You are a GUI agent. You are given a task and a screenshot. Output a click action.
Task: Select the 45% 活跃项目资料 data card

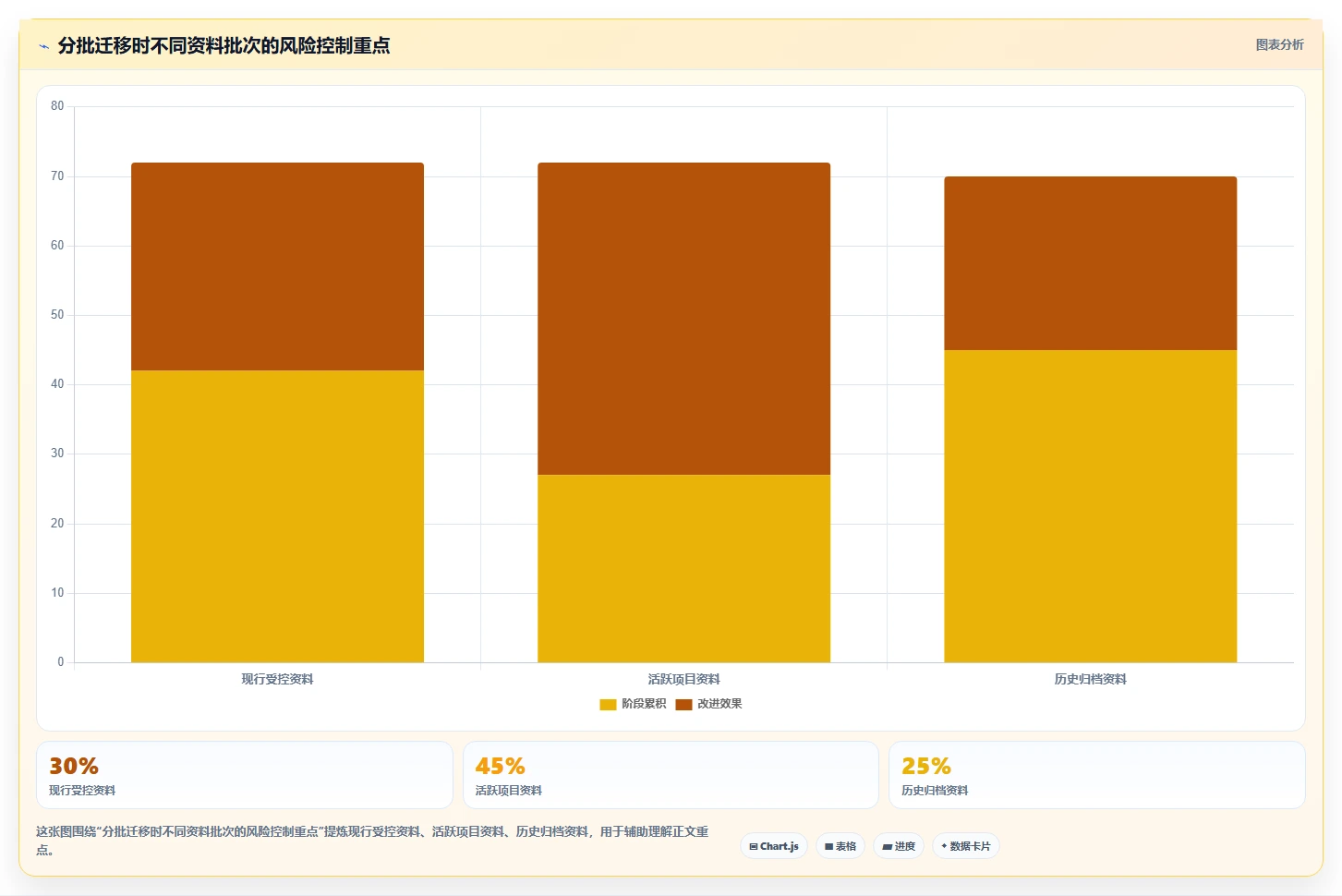(x=671, y=775)
